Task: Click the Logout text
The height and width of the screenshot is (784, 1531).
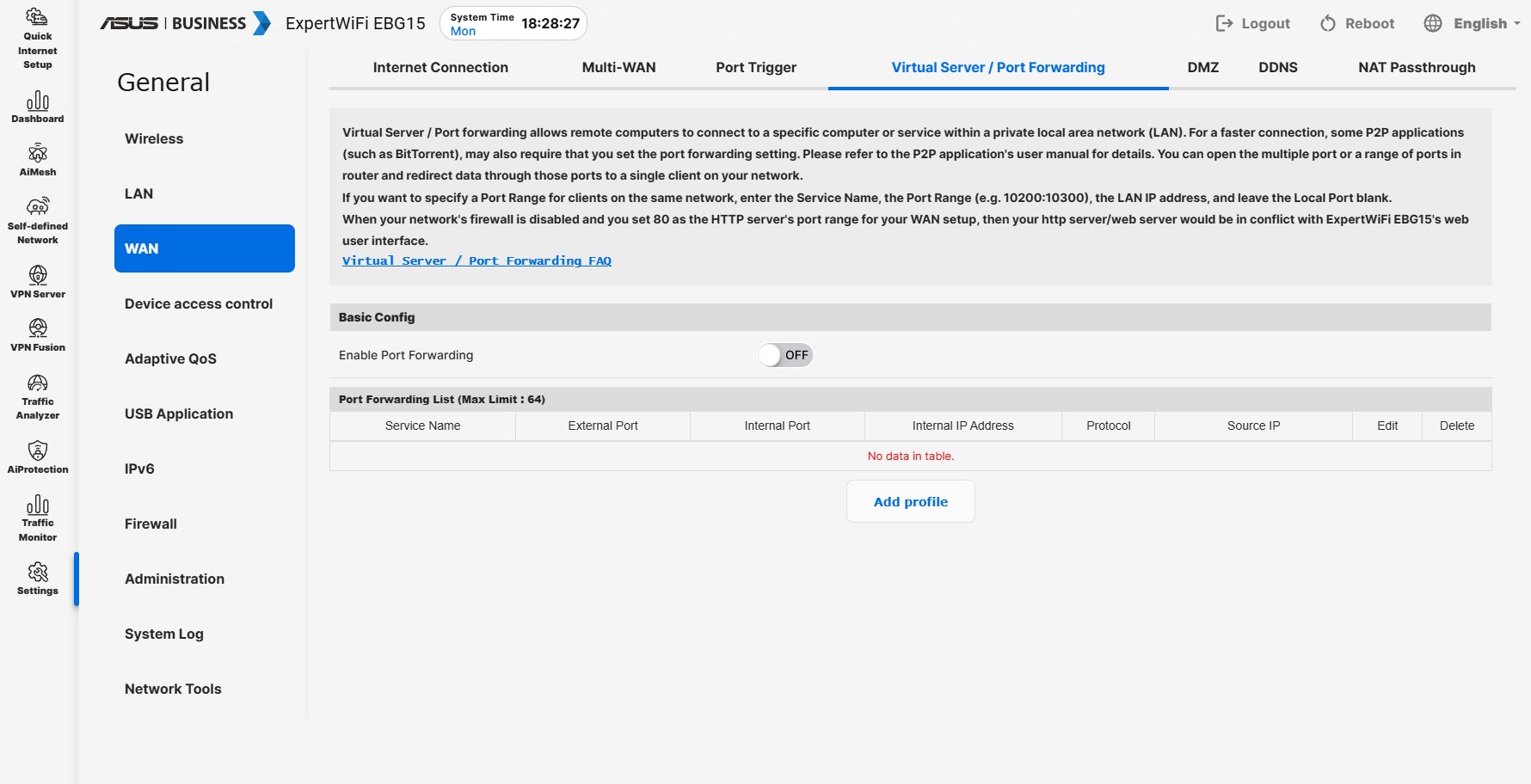Action: coord(1266,23)
